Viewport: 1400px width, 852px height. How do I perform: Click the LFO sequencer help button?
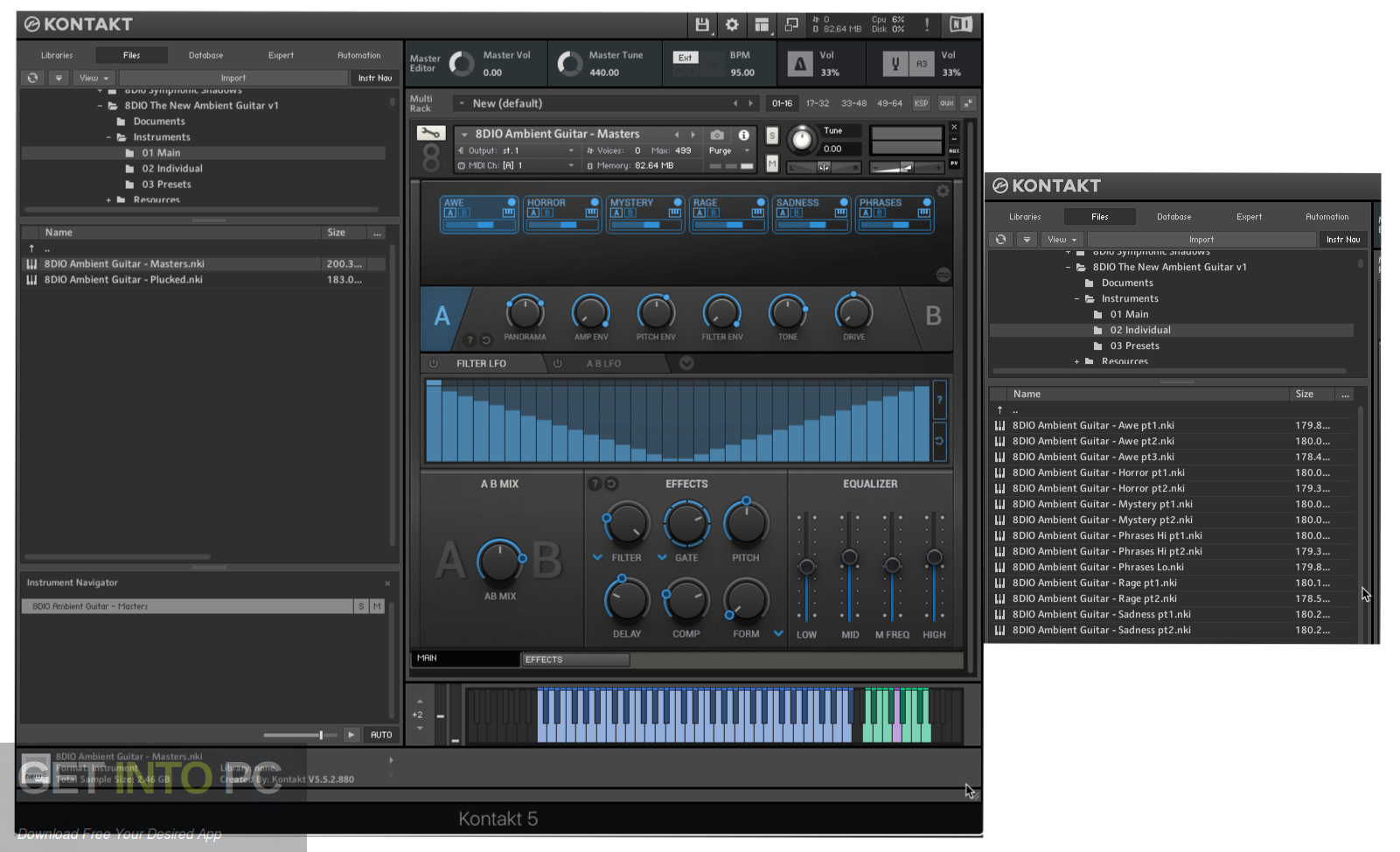coord(939,400)
